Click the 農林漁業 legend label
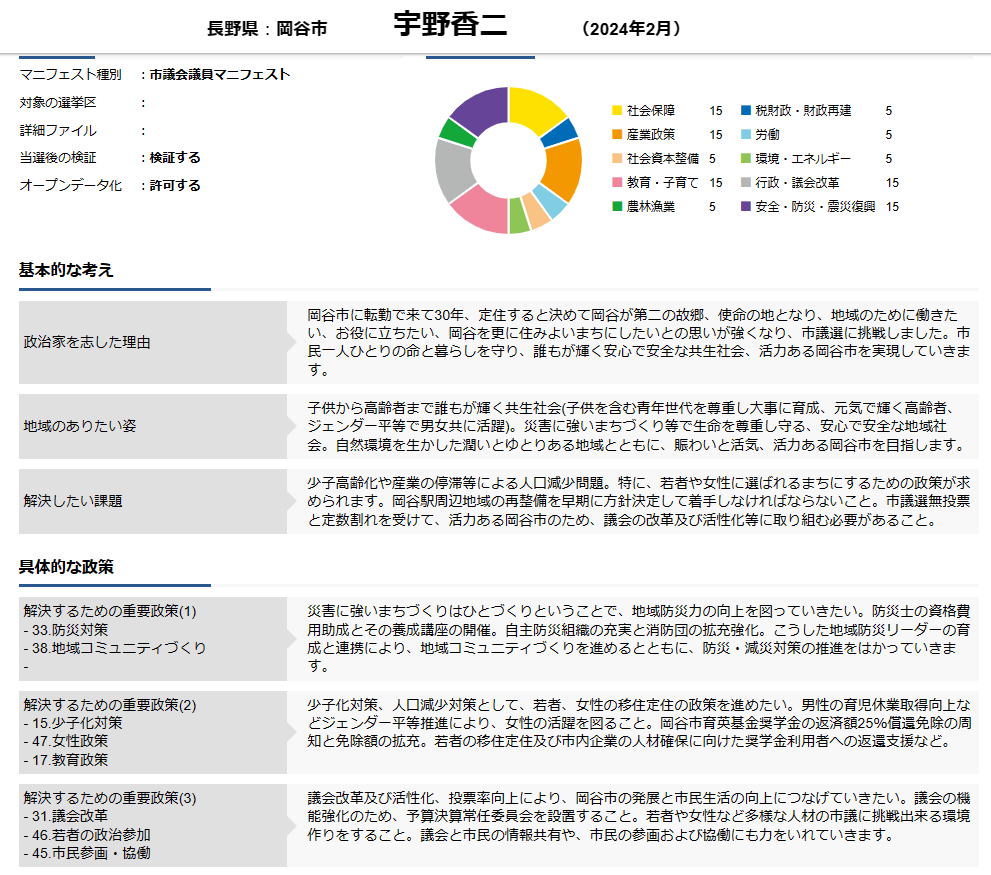 (650, 207)
